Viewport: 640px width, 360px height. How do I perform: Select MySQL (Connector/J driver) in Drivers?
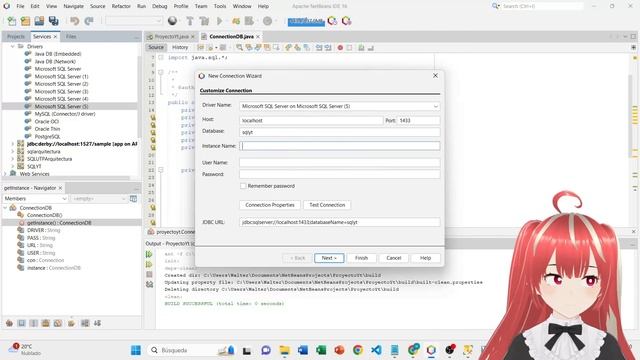pos(64,114)
